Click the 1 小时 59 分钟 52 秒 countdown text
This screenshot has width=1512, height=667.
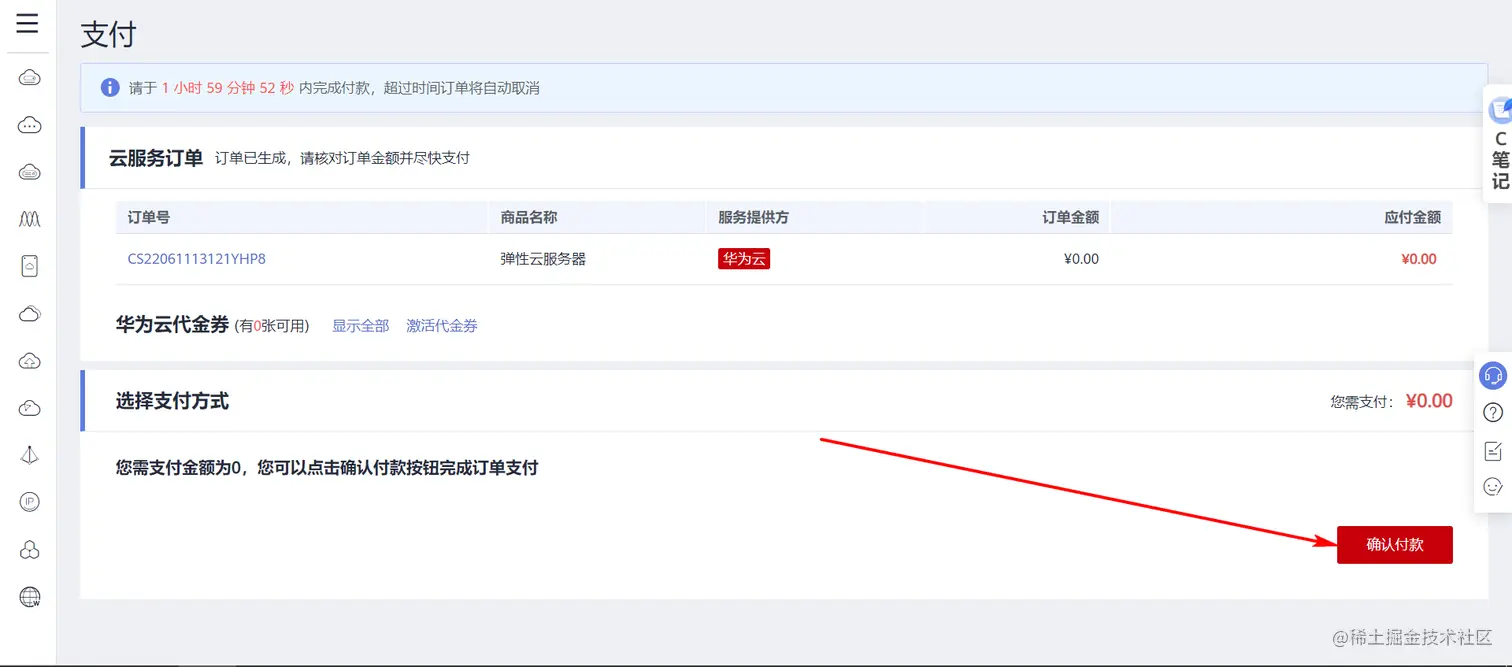point(228,88)
